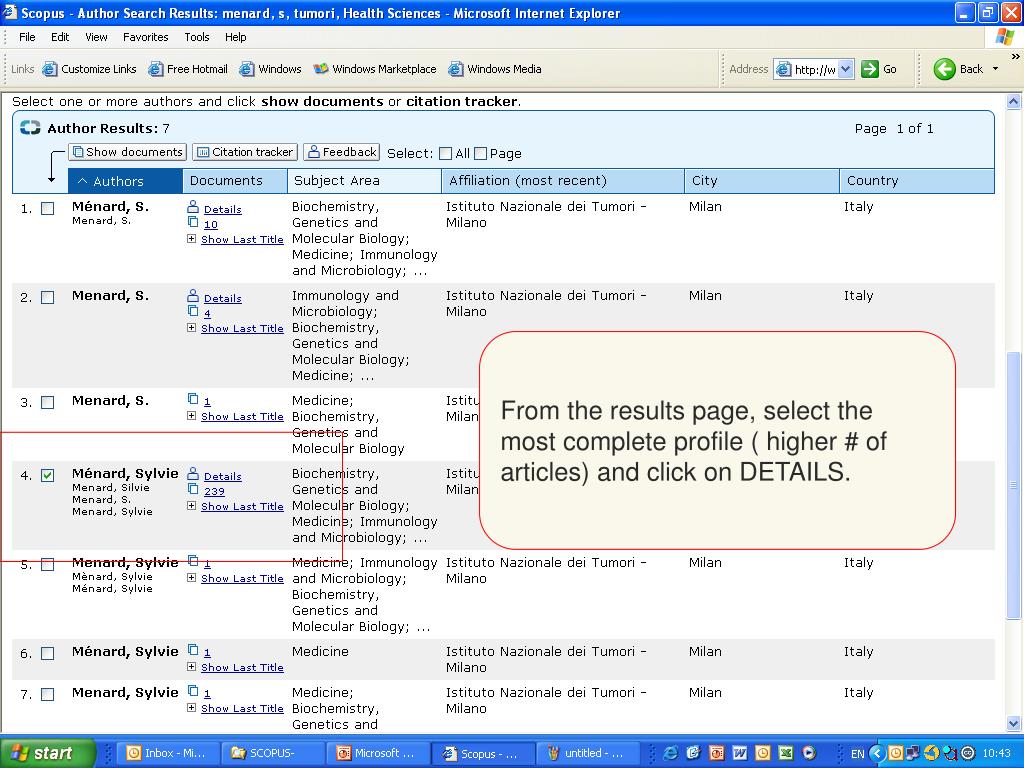Click the Start button

(47, 753)
